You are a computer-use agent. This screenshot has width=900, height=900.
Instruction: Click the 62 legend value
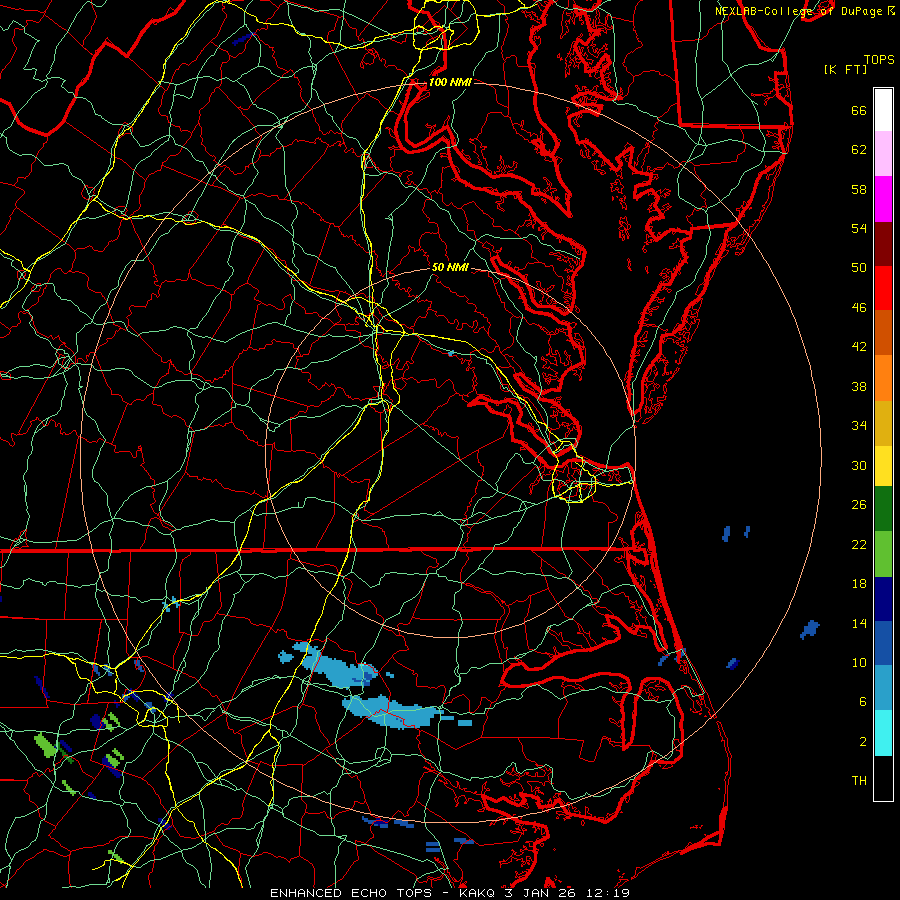(859, 149)
